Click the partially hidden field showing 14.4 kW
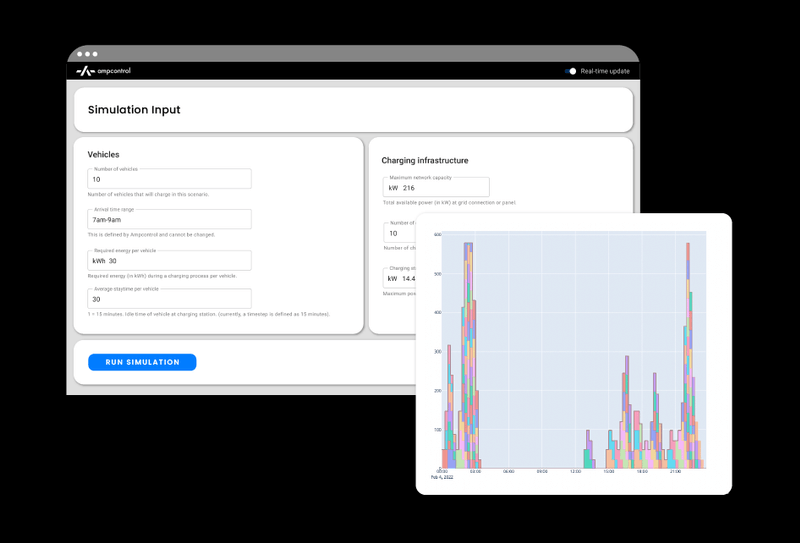Image resolution: width=800 pixels, height=543 pixels. (399, 278)
